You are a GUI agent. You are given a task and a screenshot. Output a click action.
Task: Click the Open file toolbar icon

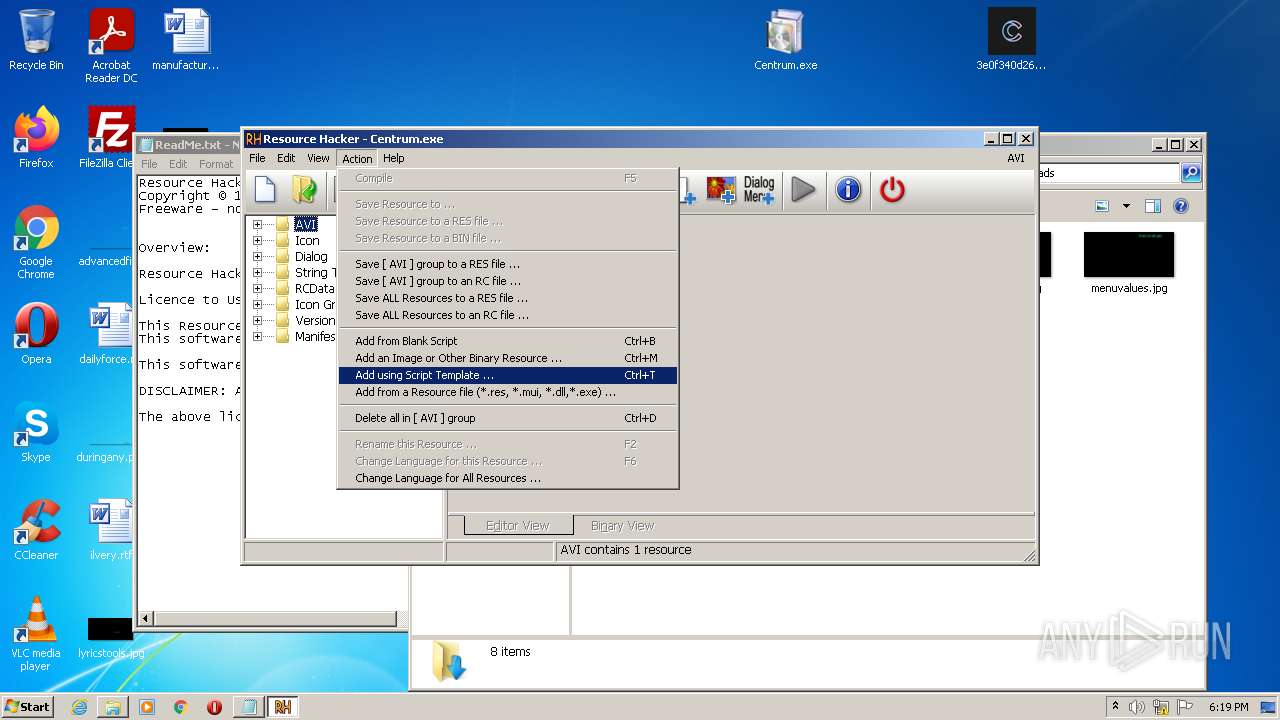(304, 189)
